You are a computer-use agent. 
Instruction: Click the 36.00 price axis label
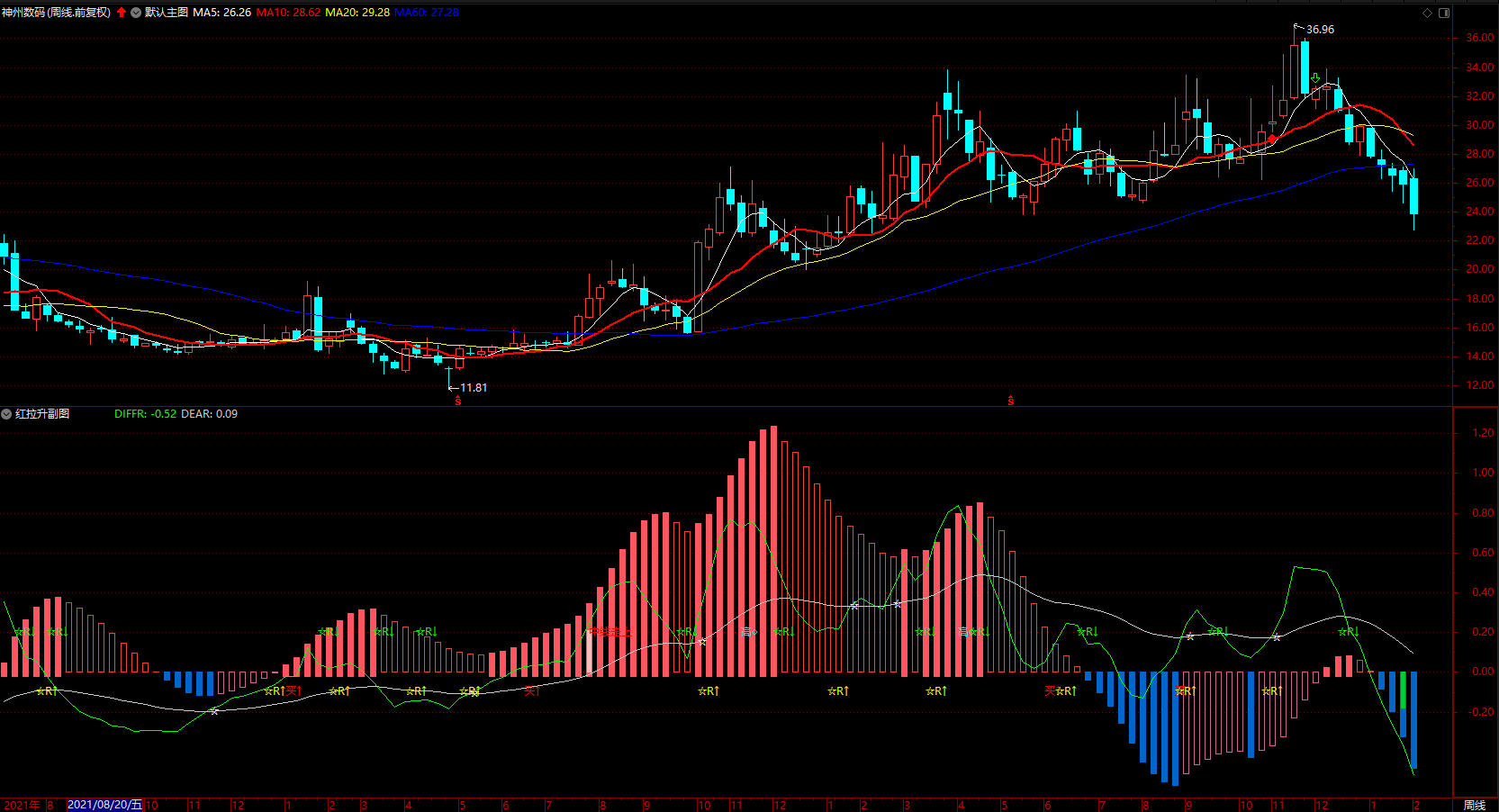[x=1480, y=38]
